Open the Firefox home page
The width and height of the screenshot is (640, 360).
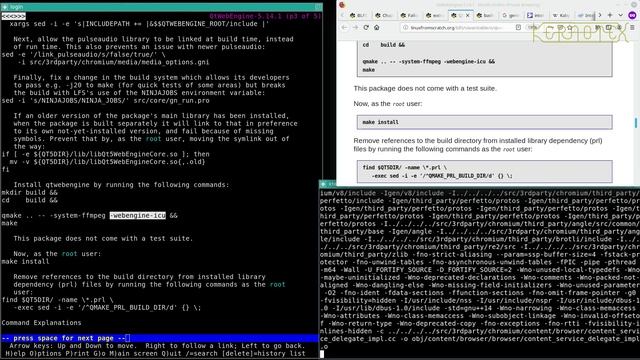coord(377,27)
